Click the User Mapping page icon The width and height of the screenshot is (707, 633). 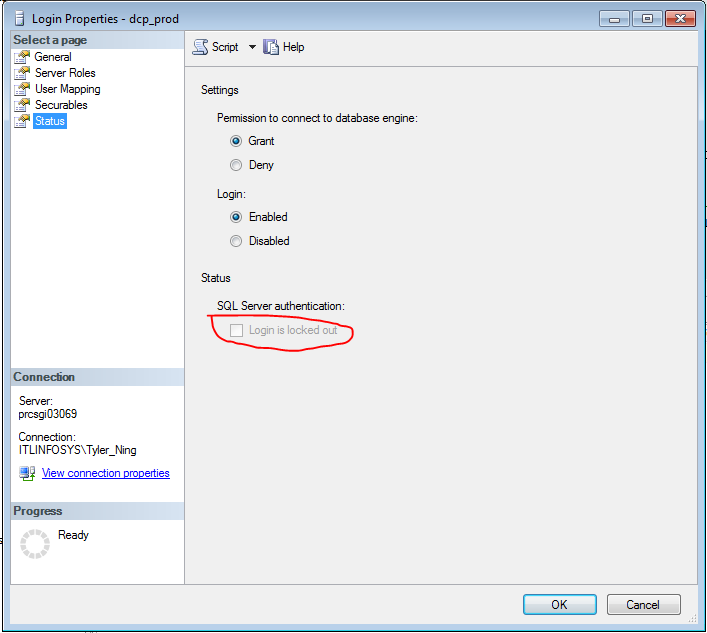pyautogui.click(x=22, y=89)
